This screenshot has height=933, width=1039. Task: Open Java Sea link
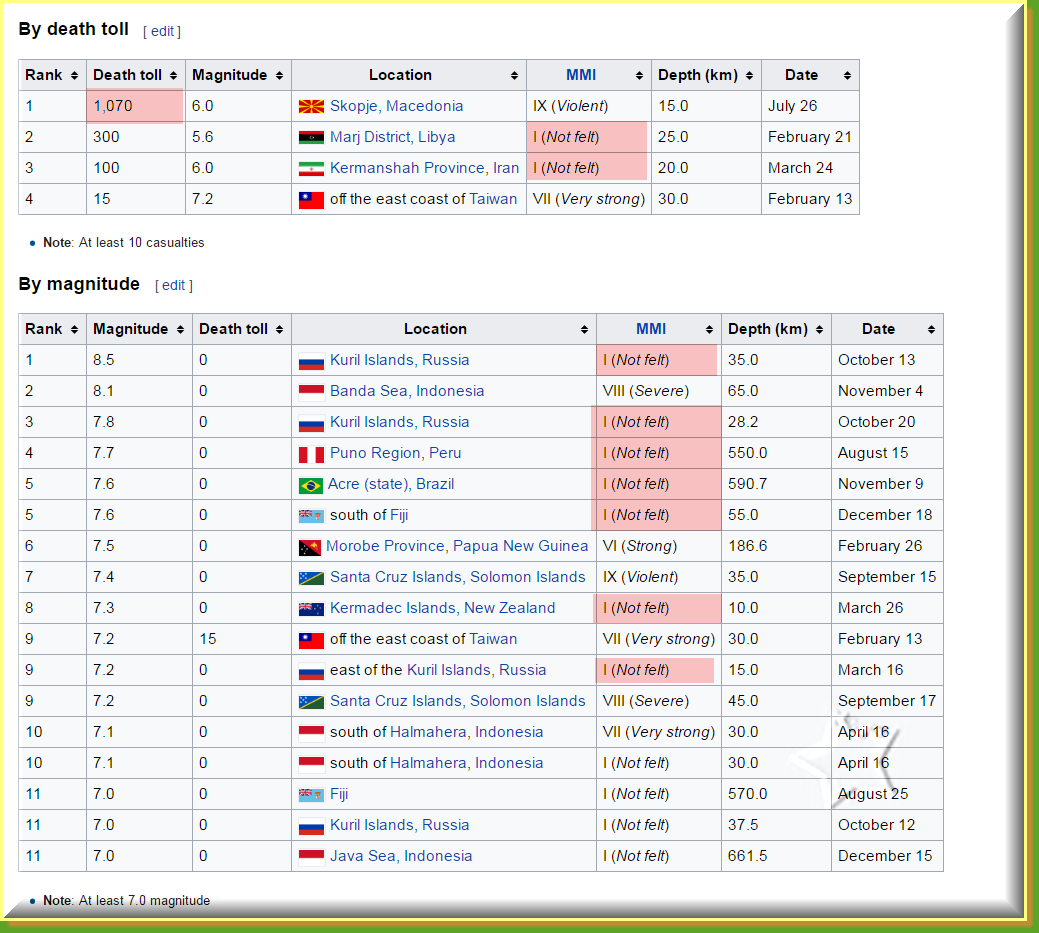pos(363,856)
